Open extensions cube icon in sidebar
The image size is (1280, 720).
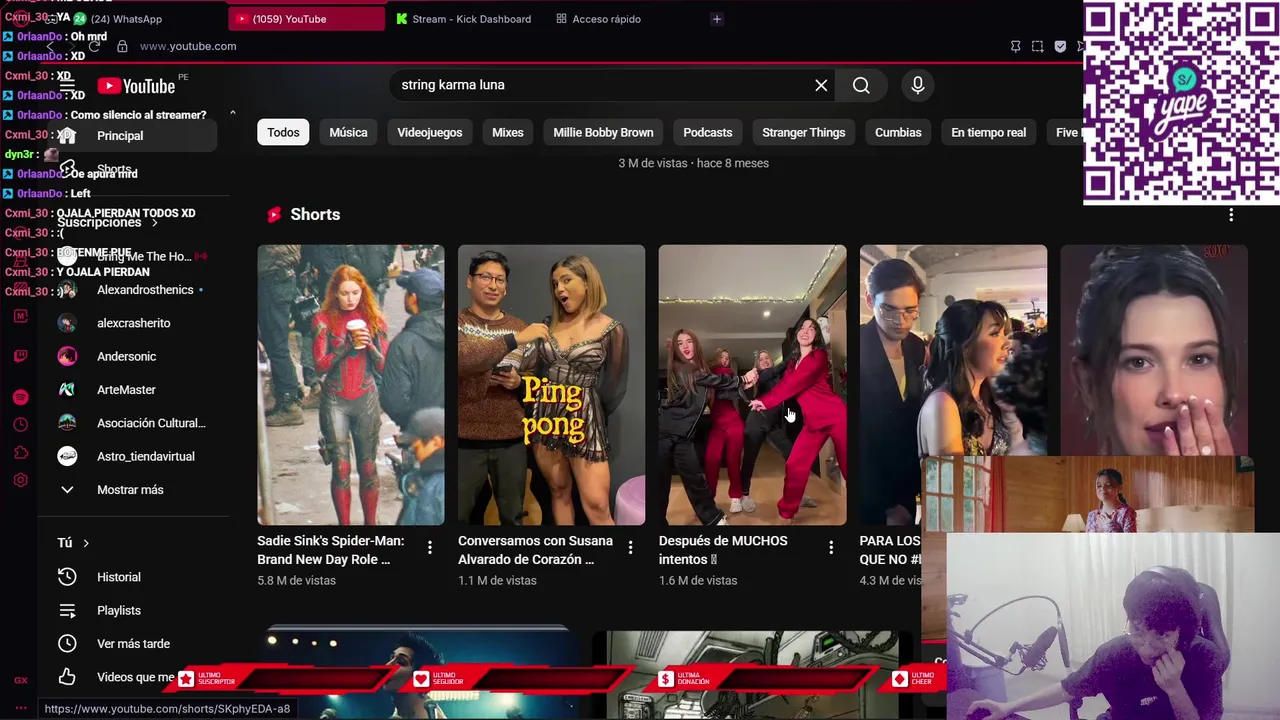[x=21, y=453]
